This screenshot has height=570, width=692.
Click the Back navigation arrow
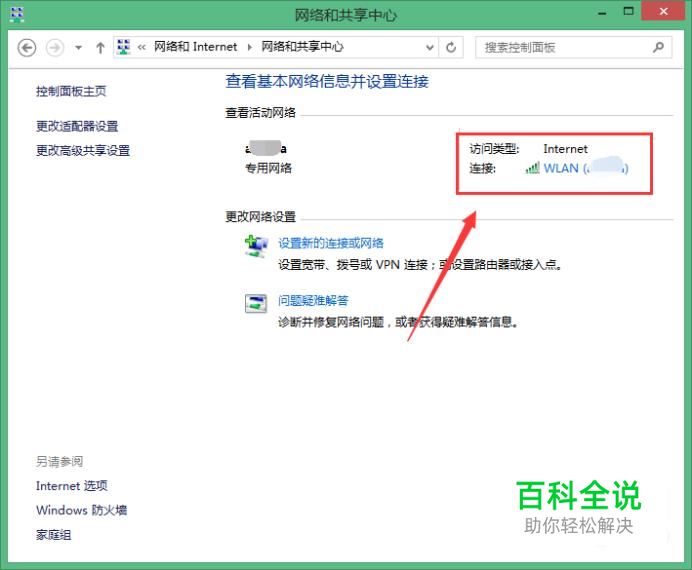[26, 47]
